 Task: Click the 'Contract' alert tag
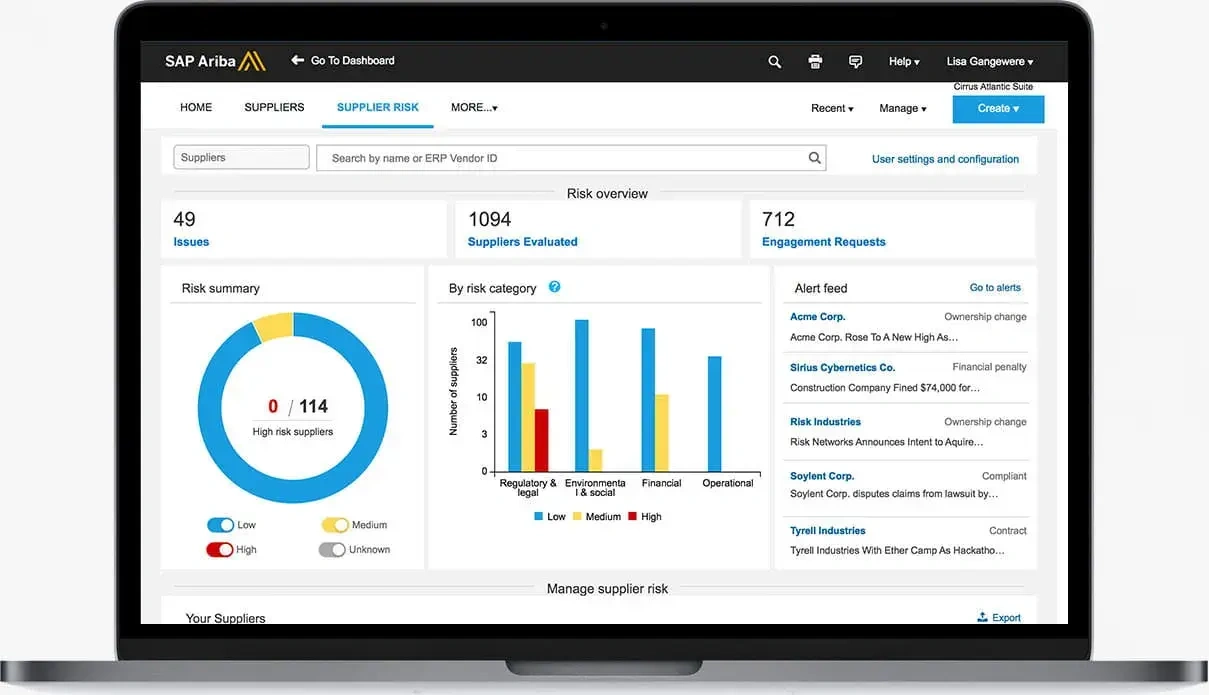coord(1008,531)
